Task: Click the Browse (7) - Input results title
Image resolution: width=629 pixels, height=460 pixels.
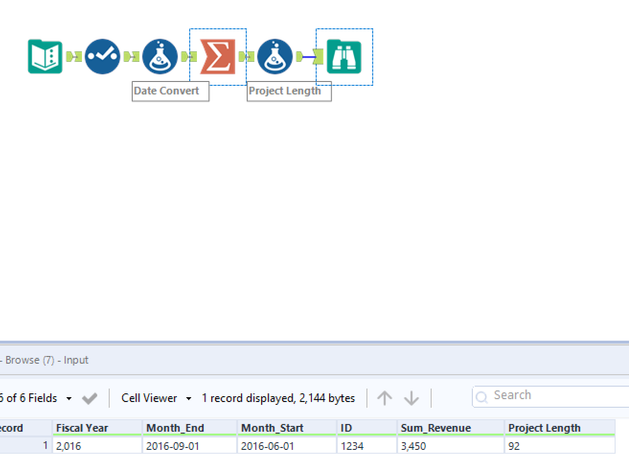Action: pyautogui.click(x=47, y=360)
